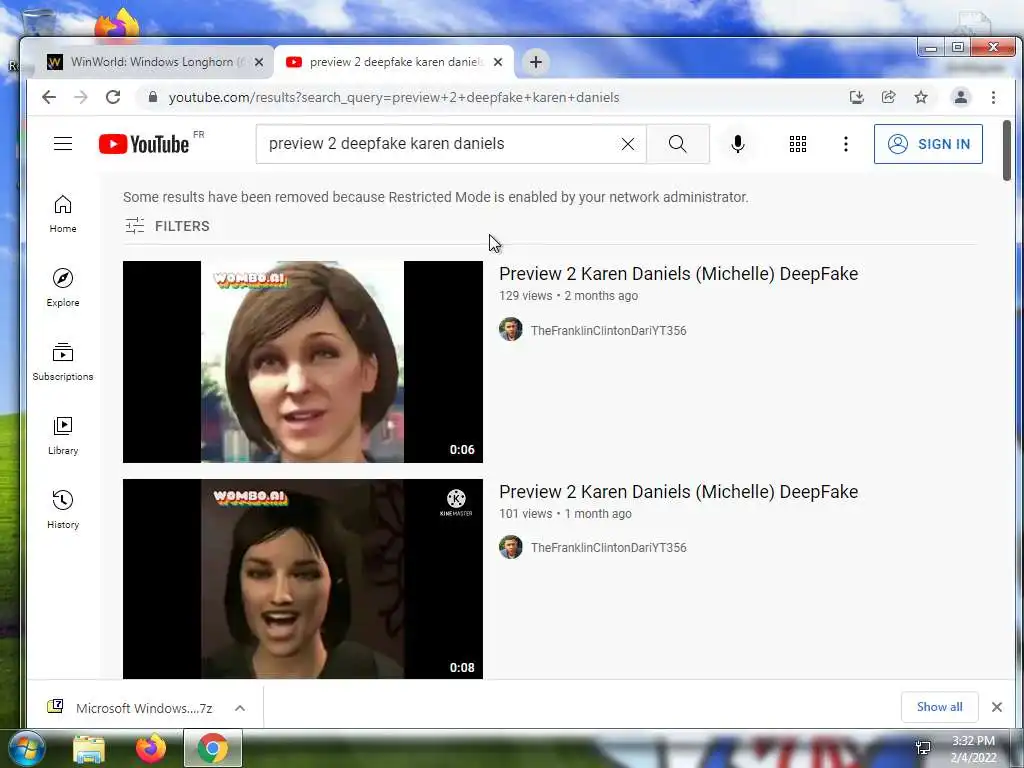This screenshot has height=768, width=1024.
Task: Close the YouTube search tab
Action: pyautogui.click(x=498, y=62)
